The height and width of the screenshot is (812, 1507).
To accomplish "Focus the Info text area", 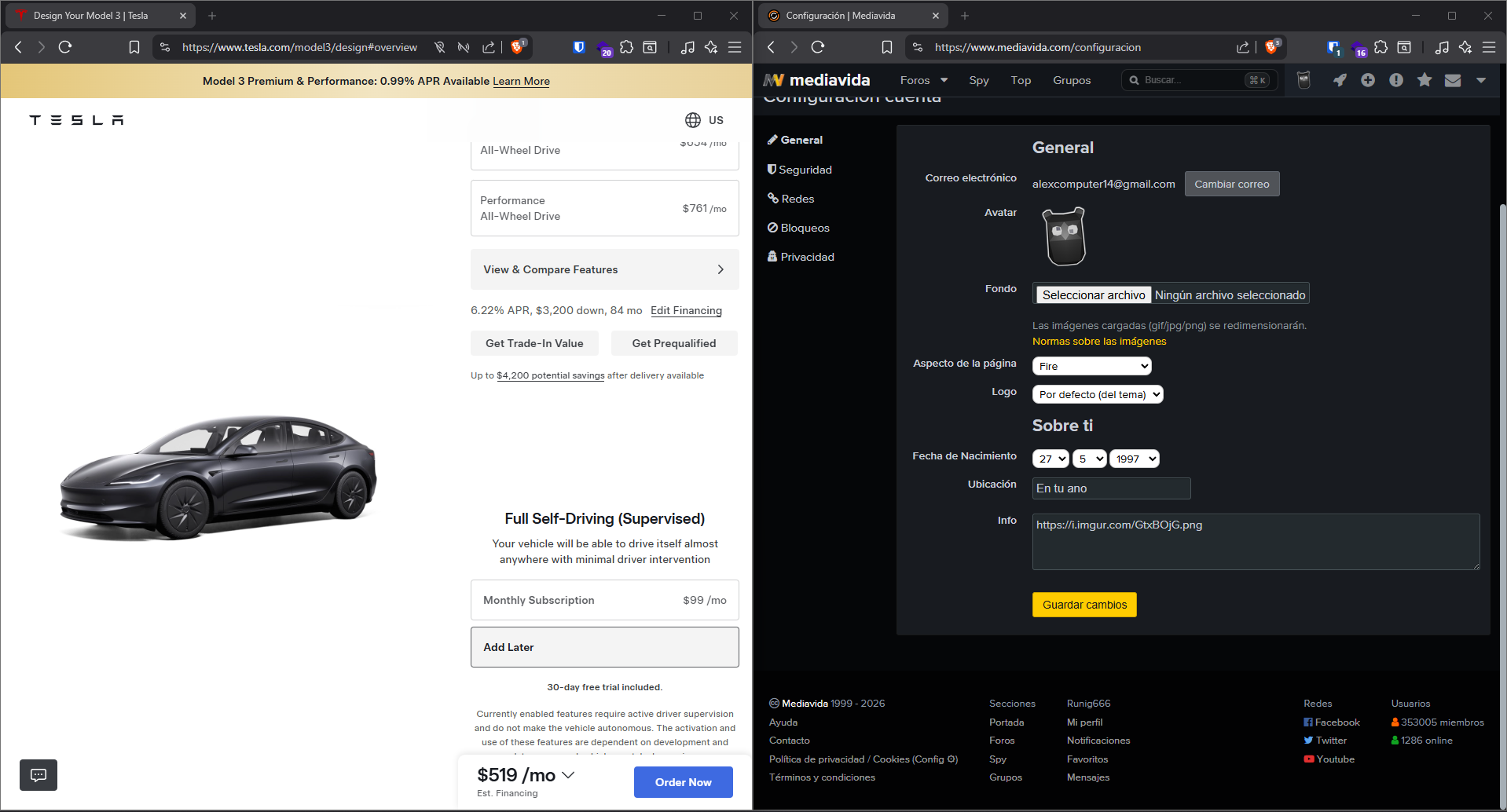I will (1256, 542).
